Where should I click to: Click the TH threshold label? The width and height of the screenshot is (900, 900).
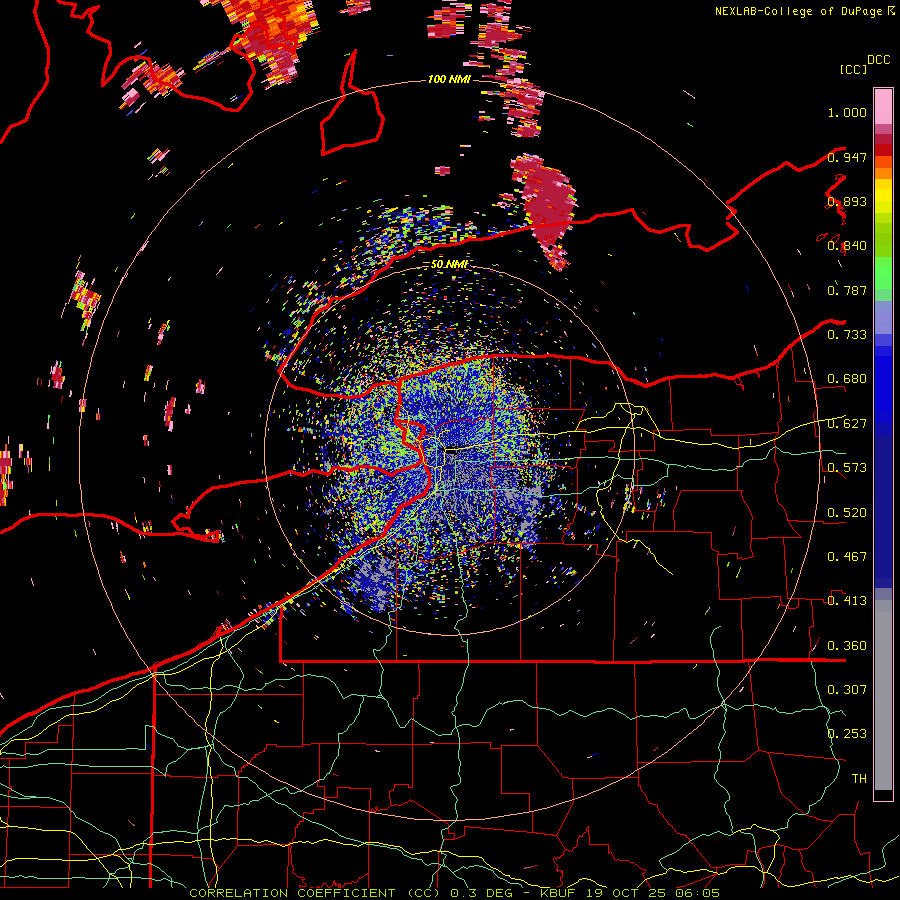pyautogui.click(x=859, y=779)
